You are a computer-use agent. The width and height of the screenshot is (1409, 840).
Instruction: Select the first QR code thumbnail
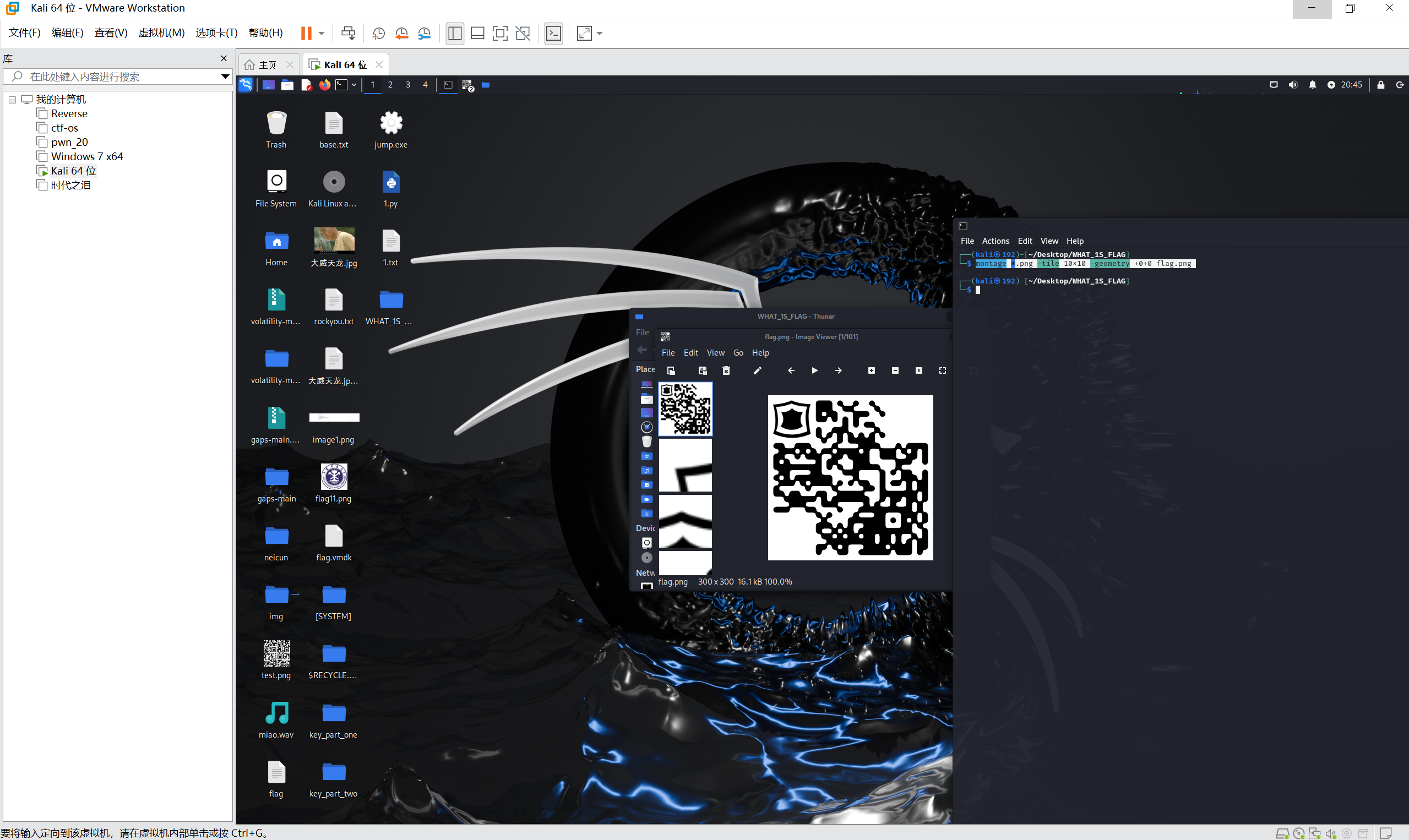coord(685,408)
